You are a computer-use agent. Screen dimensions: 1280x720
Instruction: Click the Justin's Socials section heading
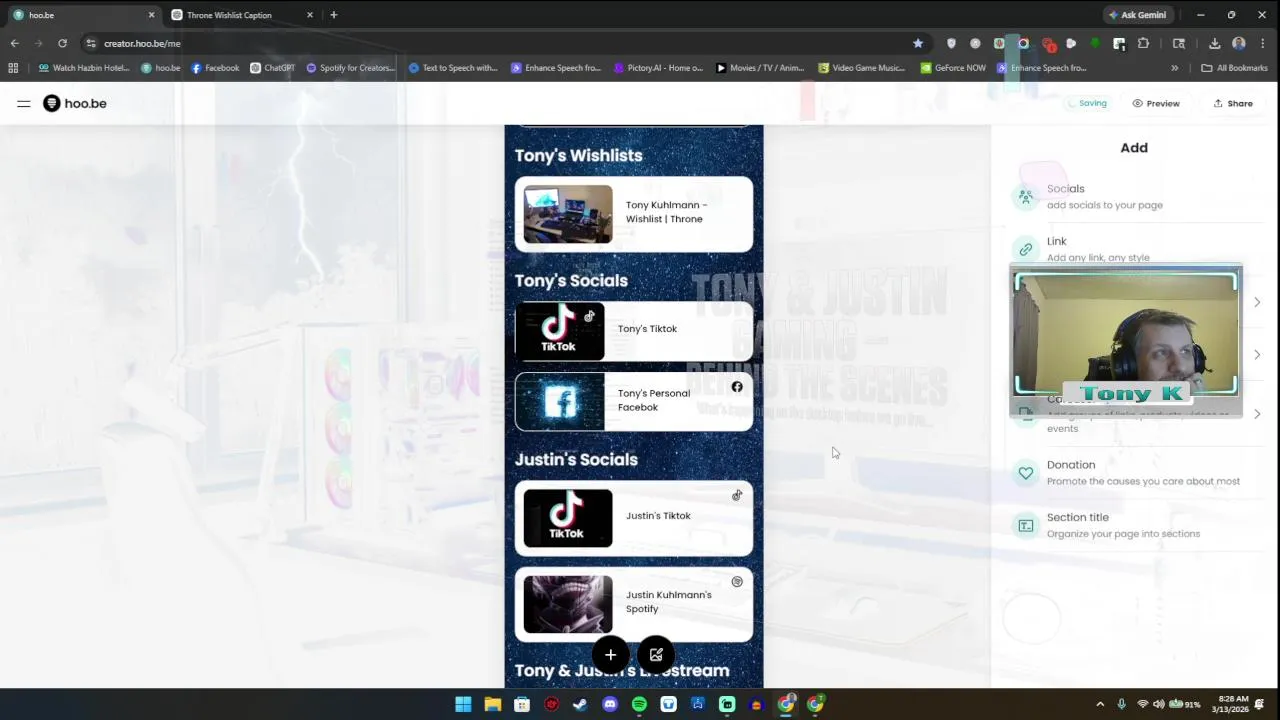tap(576, 459)
